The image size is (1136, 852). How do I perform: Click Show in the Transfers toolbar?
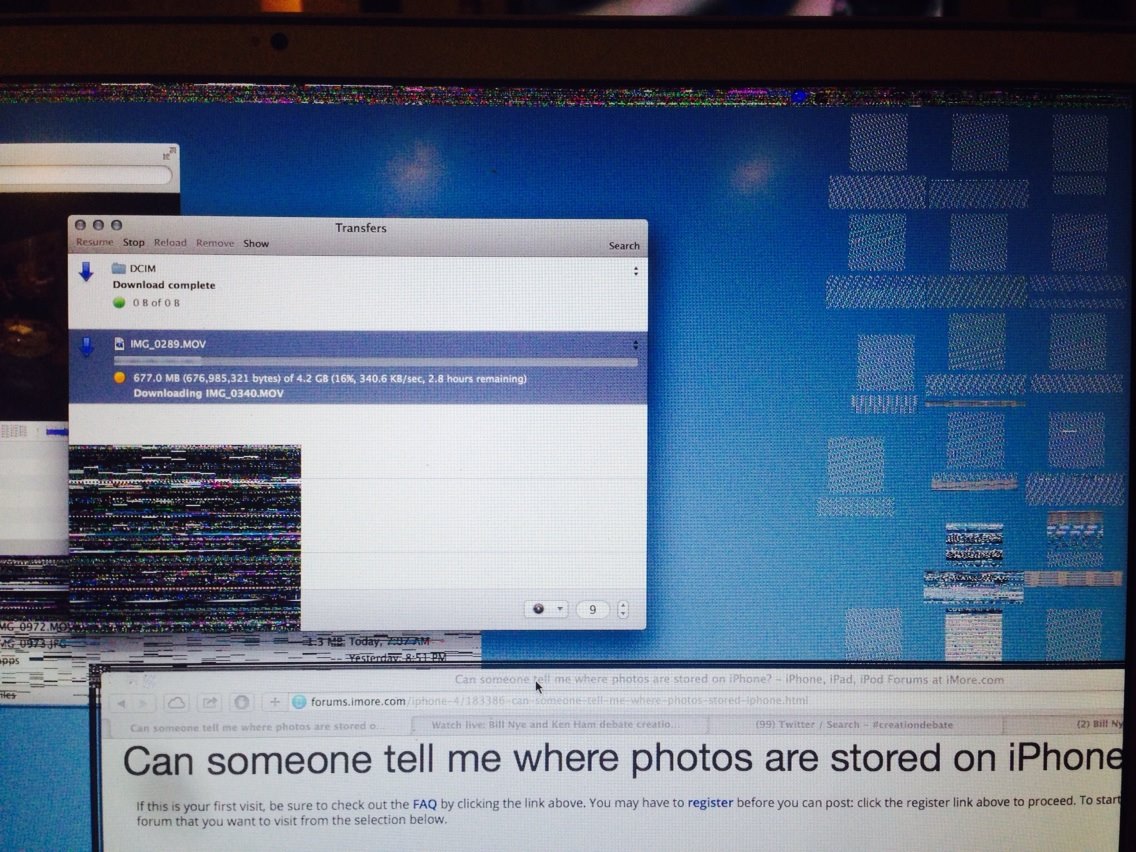pyautogui.click(x=256, y=243)
